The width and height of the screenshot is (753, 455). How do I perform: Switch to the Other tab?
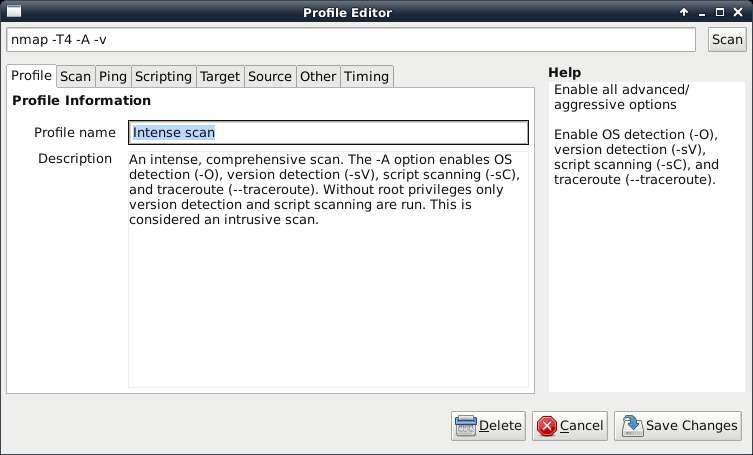coord(318,76)
